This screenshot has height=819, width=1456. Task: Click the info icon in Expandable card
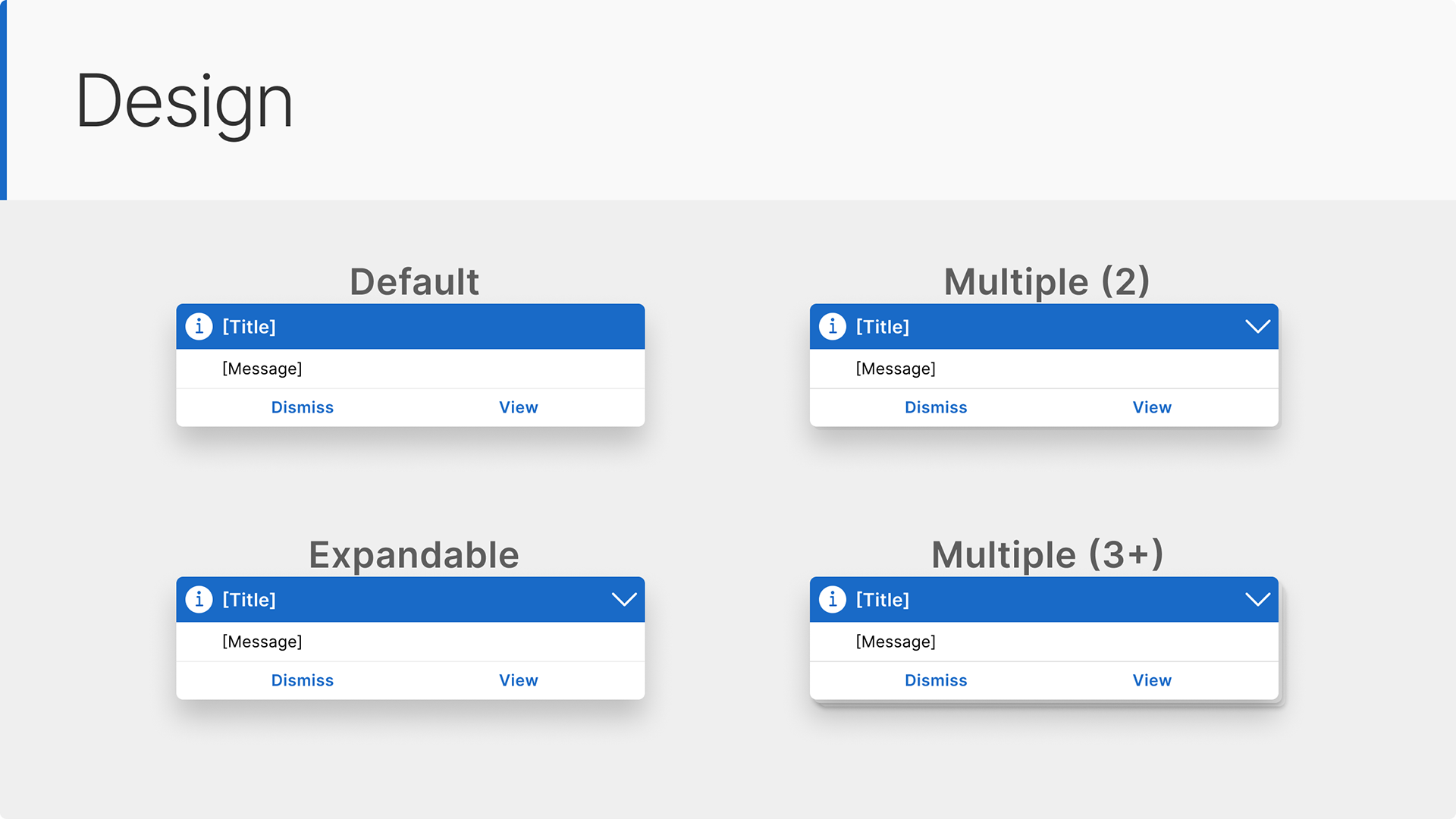pos(199,599)
